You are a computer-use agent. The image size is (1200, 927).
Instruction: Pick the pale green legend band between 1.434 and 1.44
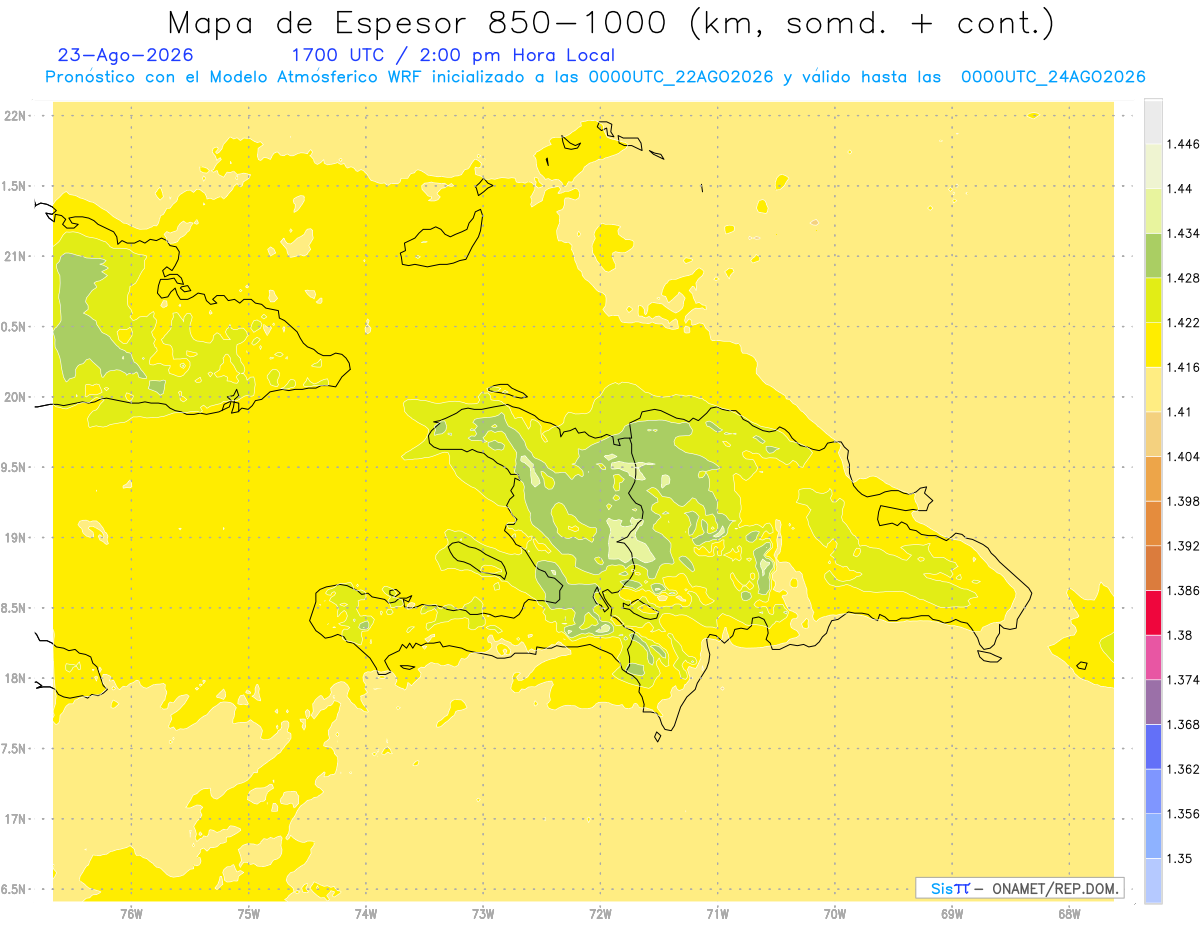[x=1153, y=211]
